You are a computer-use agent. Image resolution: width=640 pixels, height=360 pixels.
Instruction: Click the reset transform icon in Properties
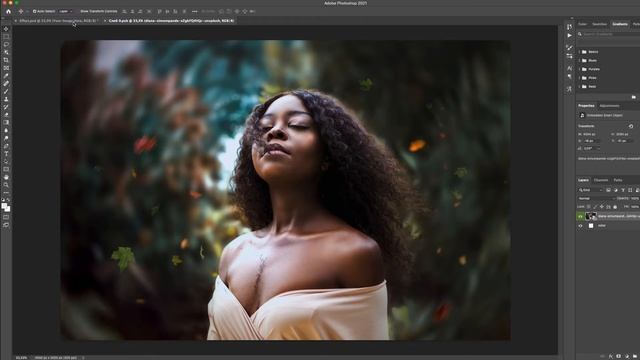tap(631, 126)
